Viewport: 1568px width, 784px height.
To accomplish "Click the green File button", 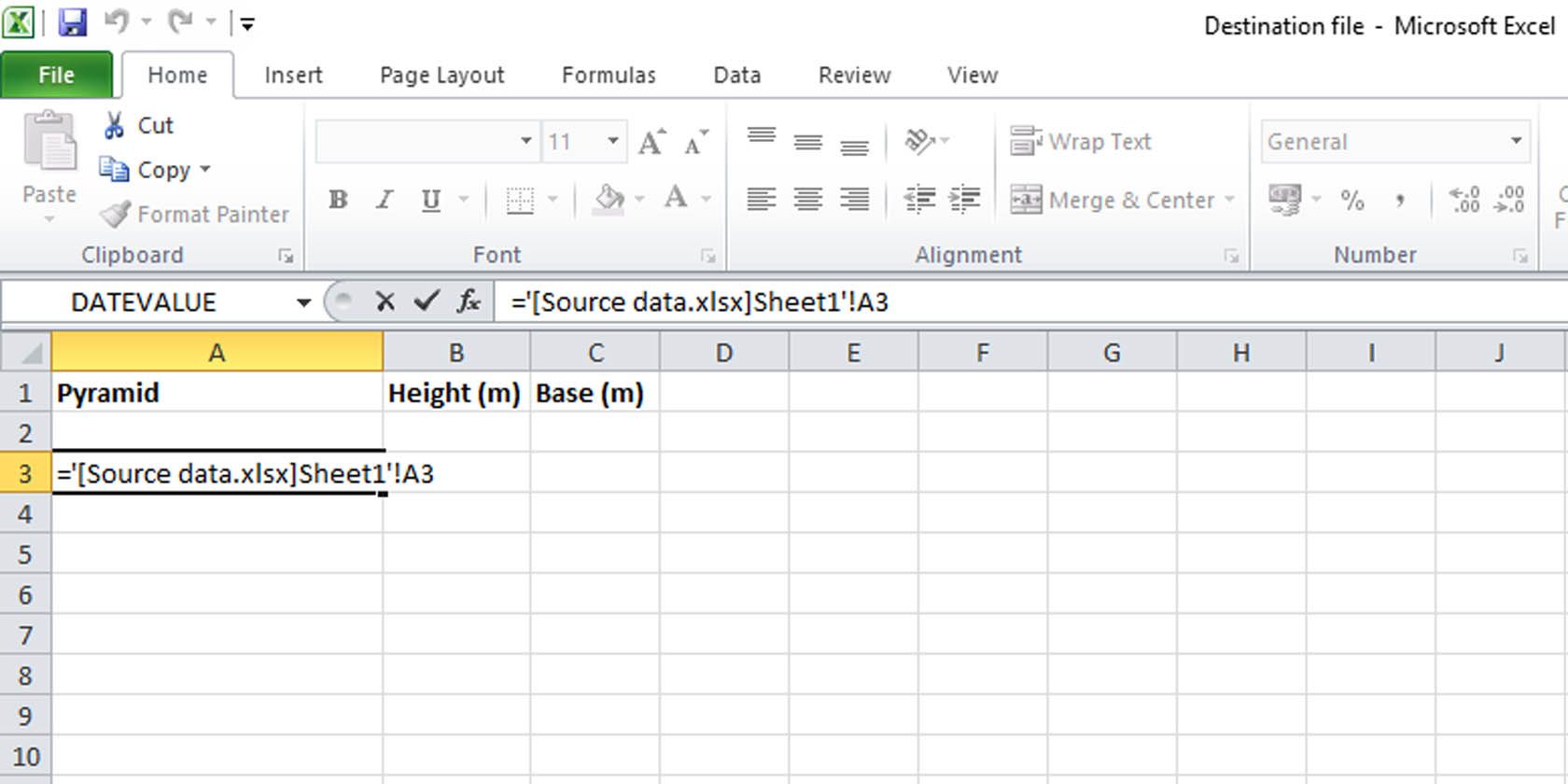I will (x=56, y=76).
